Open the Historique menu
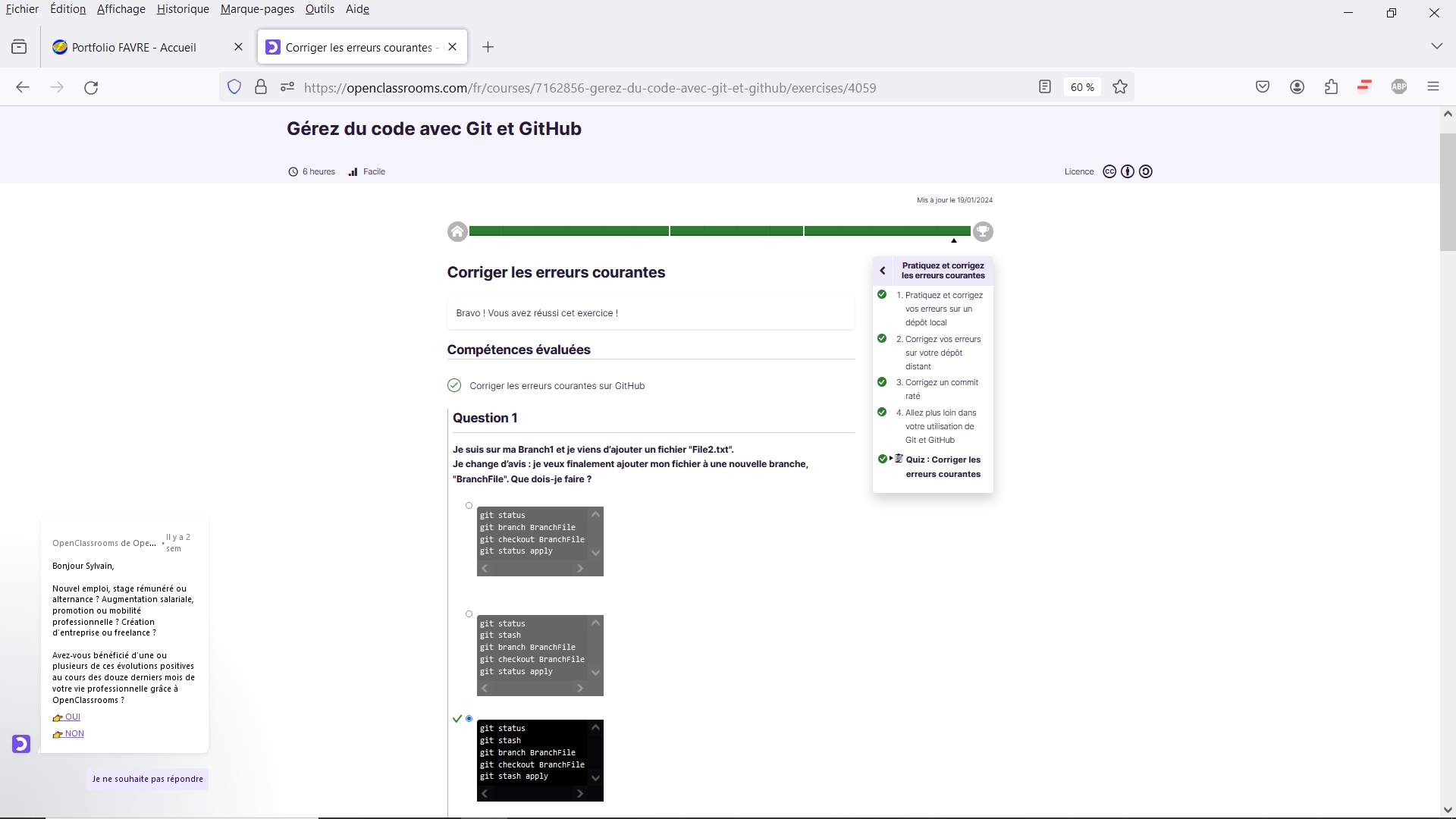This screenshot has height=819, width=1456. (183, 9)
